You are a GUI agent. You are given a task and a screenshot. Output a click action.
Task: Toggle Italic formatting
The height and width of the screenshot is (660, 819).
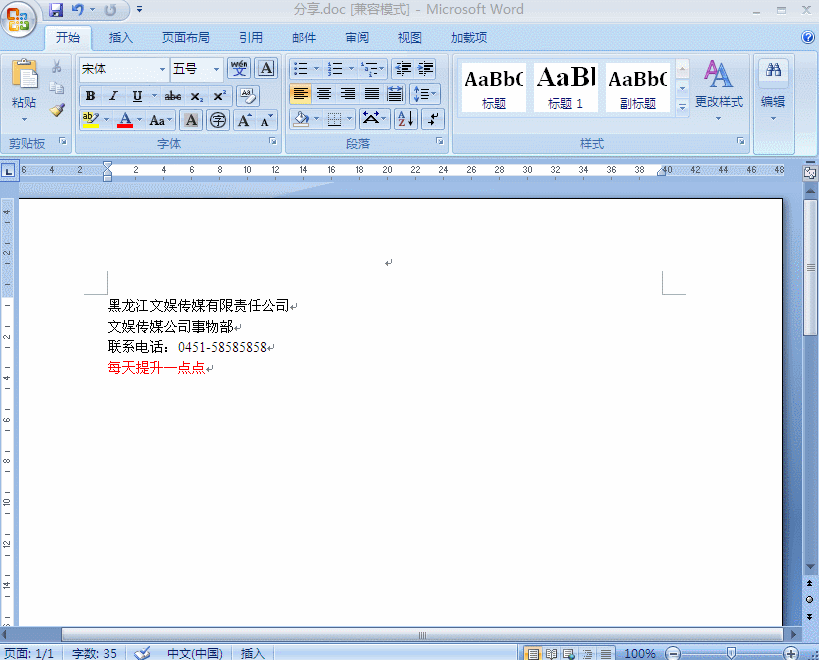point(113,96)
